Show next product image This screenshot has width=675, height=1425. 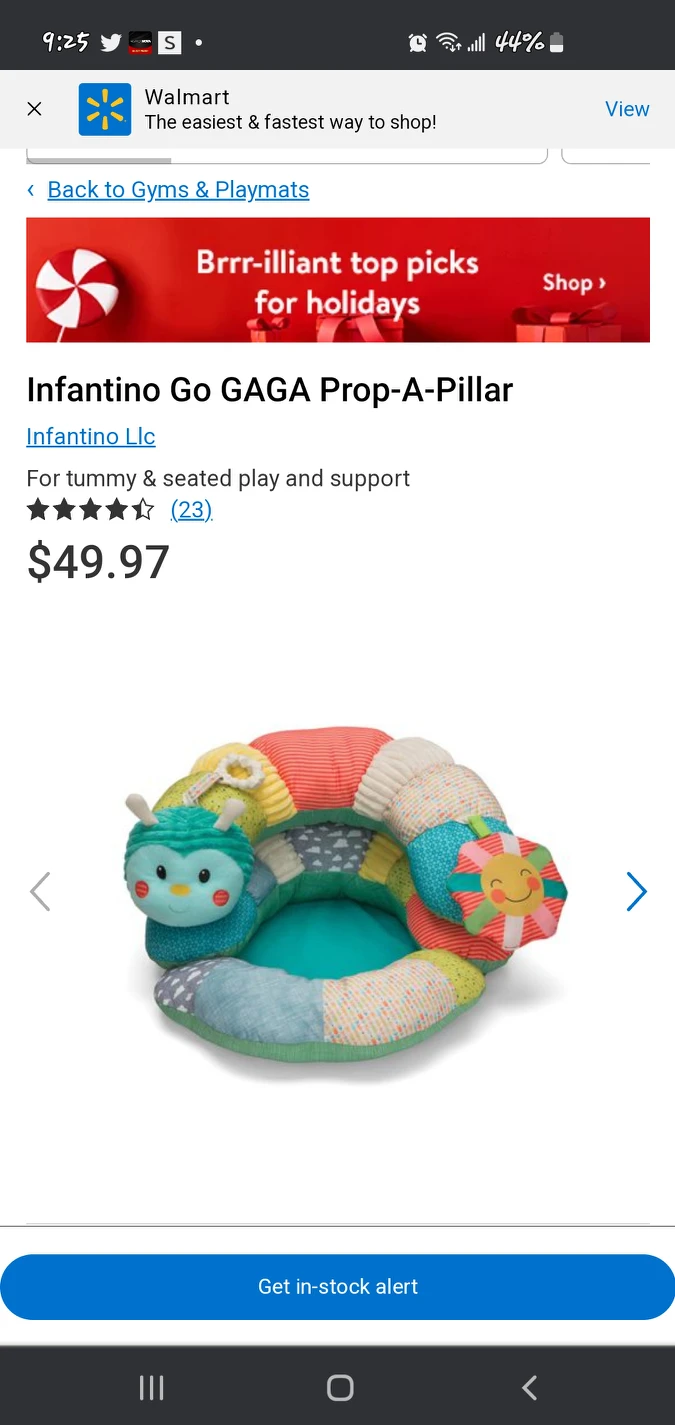(x=636, y=892)
